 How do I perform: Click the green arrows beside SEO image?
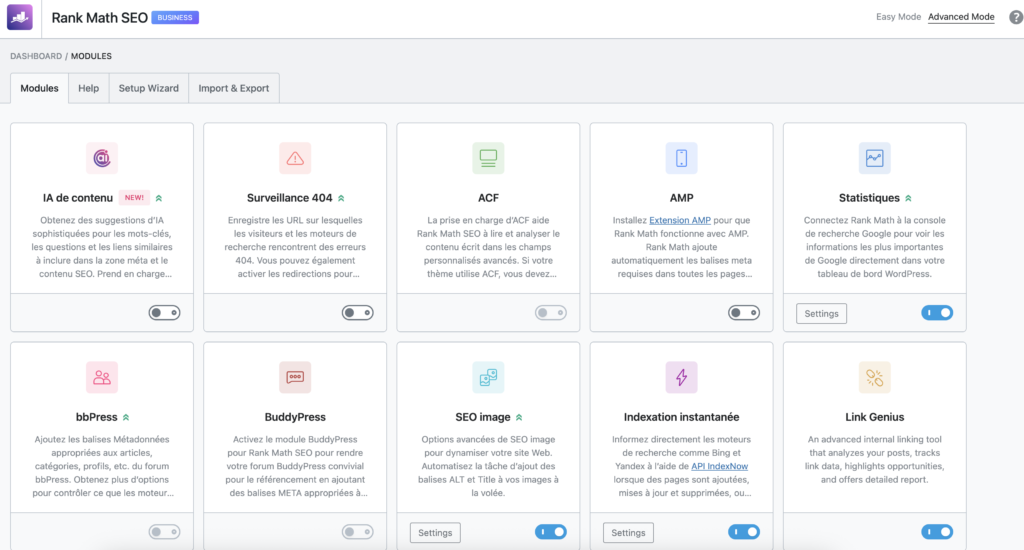pos(519,417)
